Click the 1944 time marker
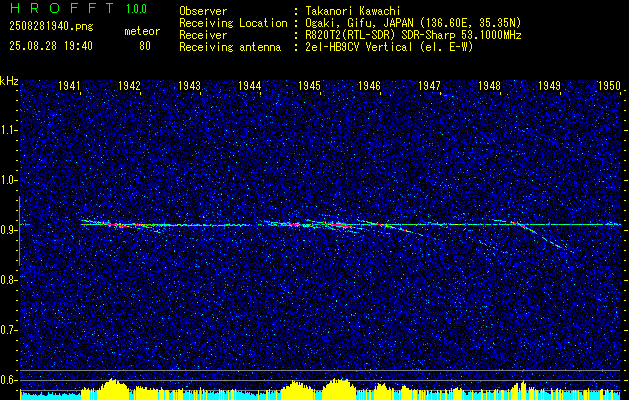 250,85
